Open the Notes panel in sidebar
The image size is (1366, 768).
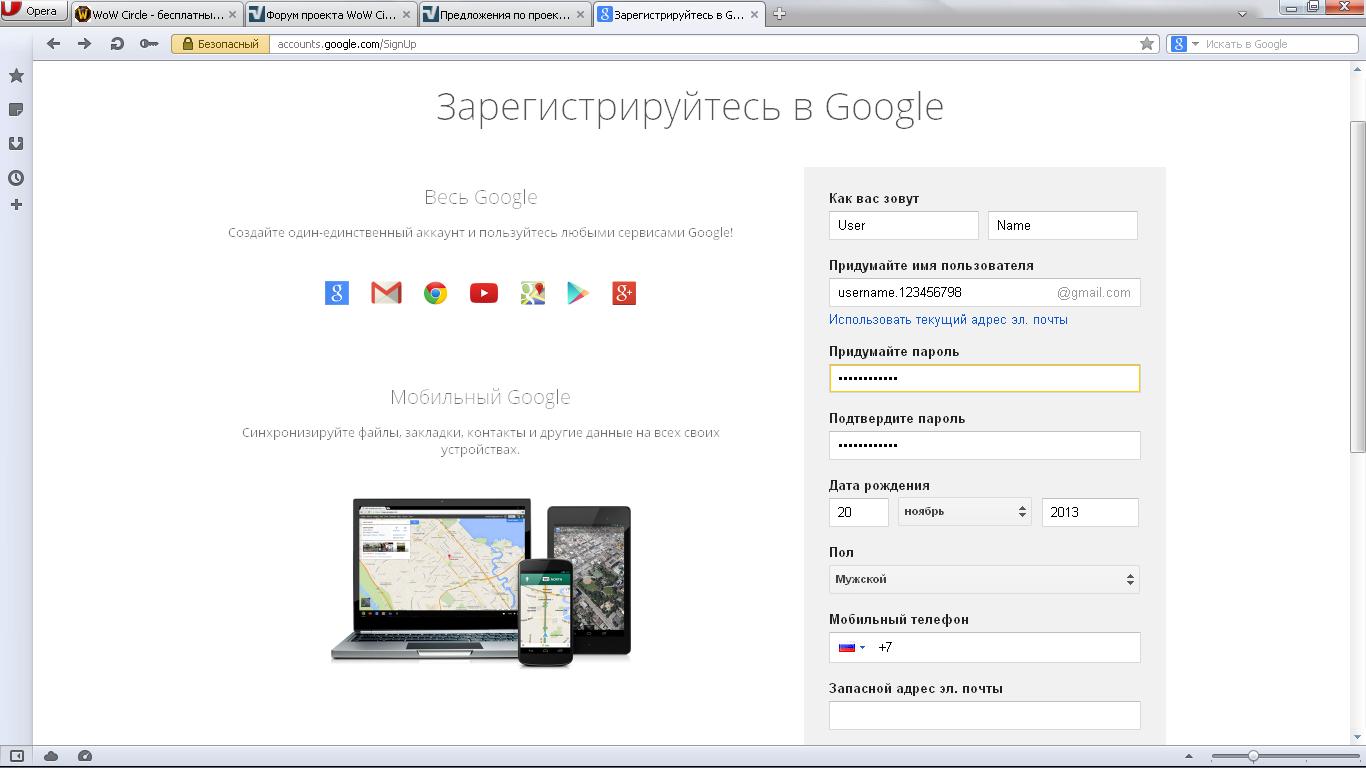(x=16, y=110)
